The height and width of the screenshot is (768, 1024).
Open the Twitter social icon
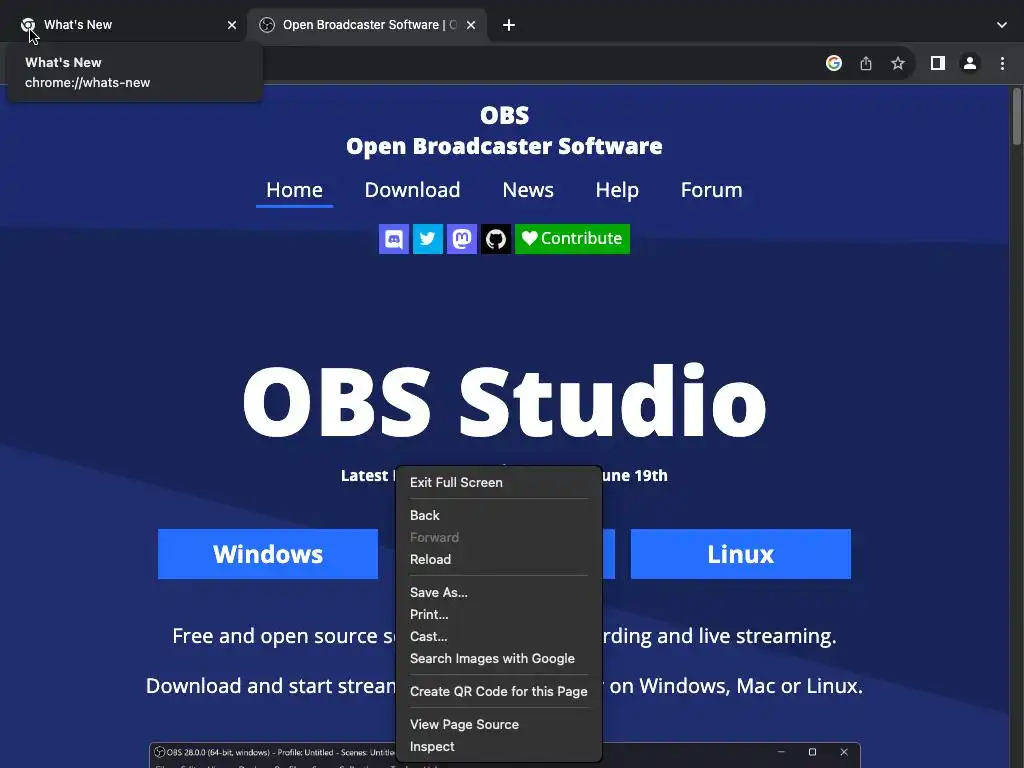pos(428,239)
